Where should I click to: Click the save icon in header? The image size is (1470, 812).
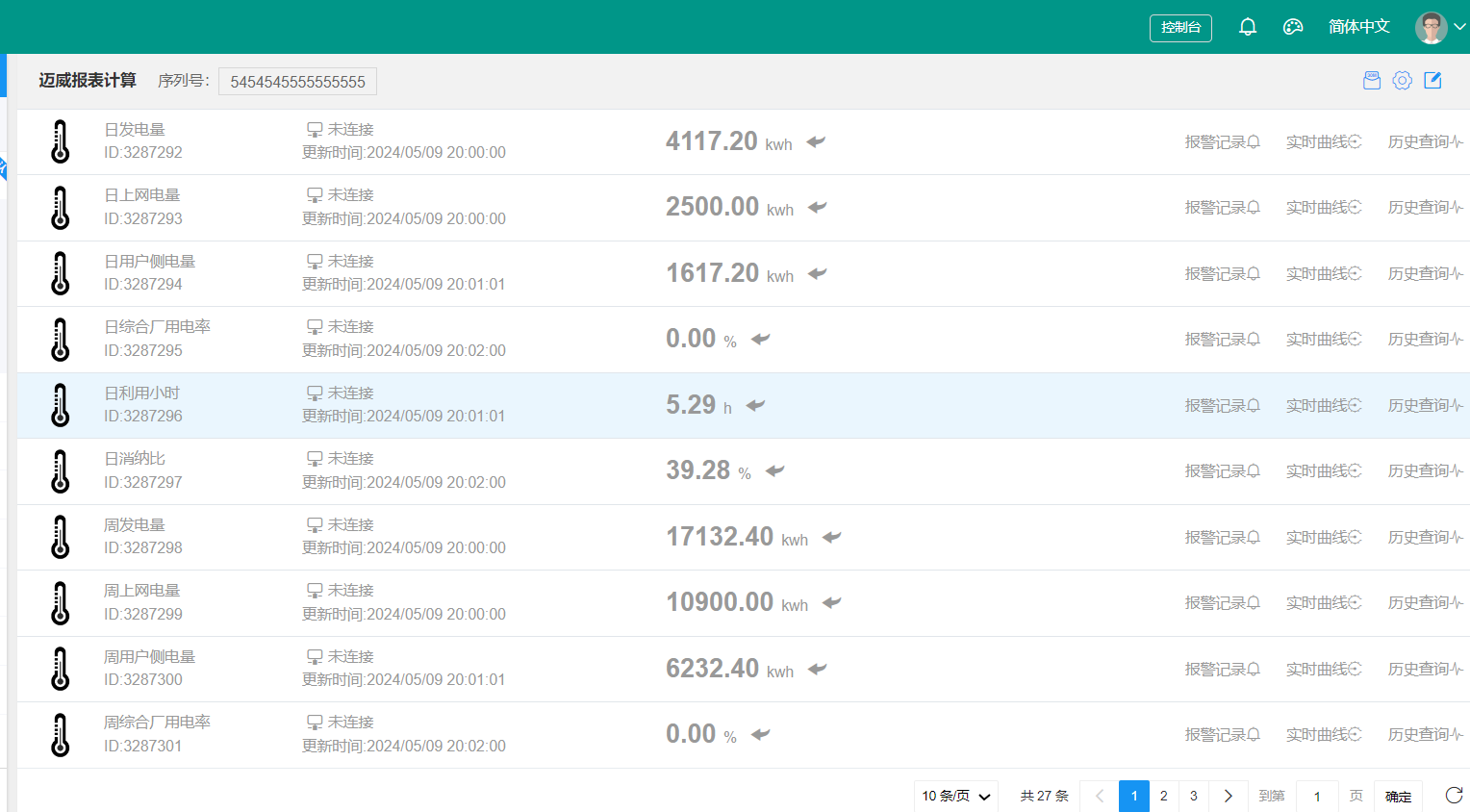(1372, 81)
